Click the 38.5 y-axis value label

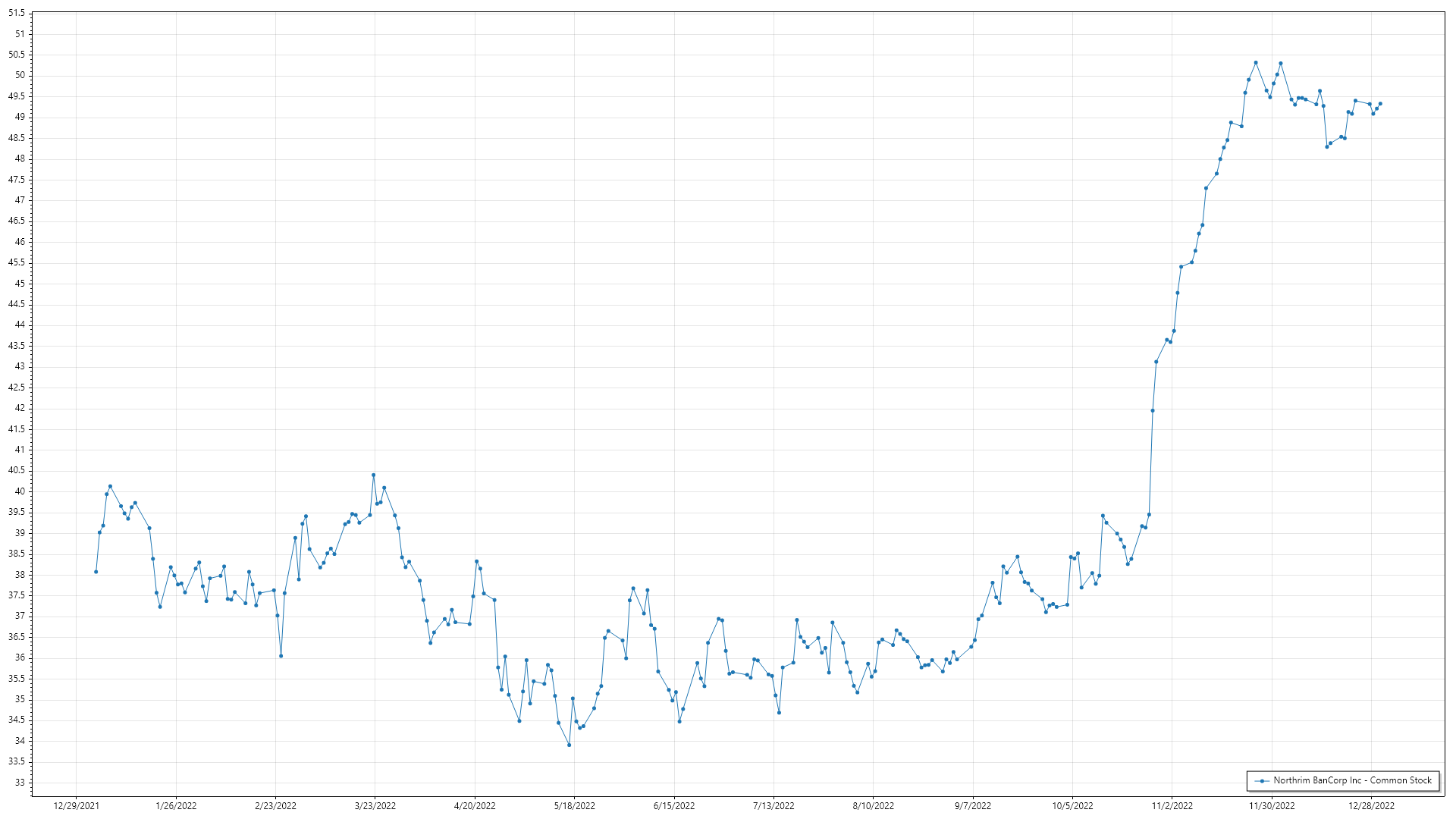[17, 554]
